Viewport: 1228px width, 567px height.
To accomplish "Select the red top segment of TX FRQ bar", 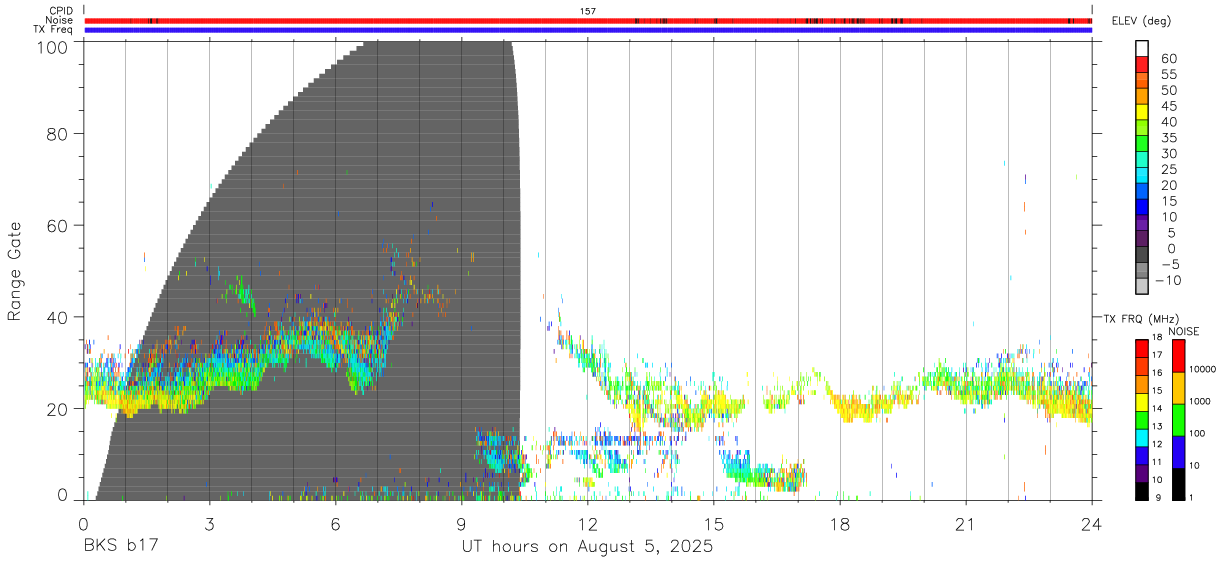I will [x=1141, y=349].
